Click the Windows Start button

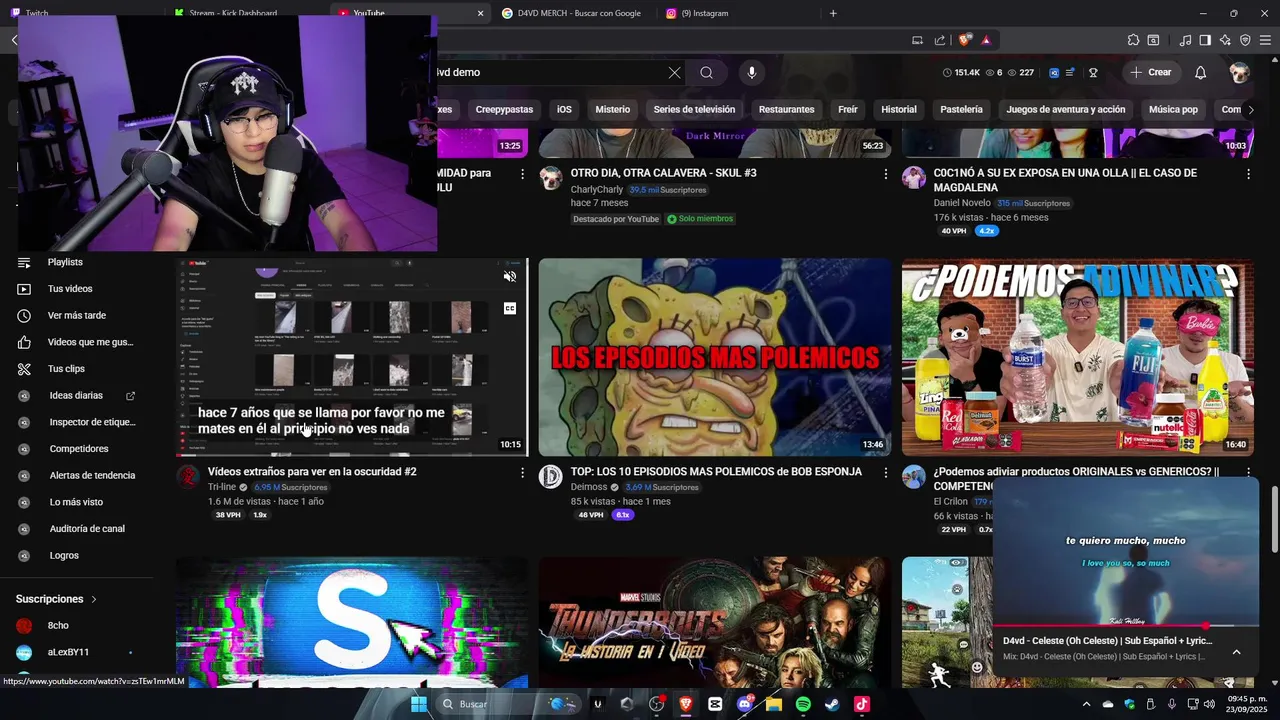[x=419, y=704]
